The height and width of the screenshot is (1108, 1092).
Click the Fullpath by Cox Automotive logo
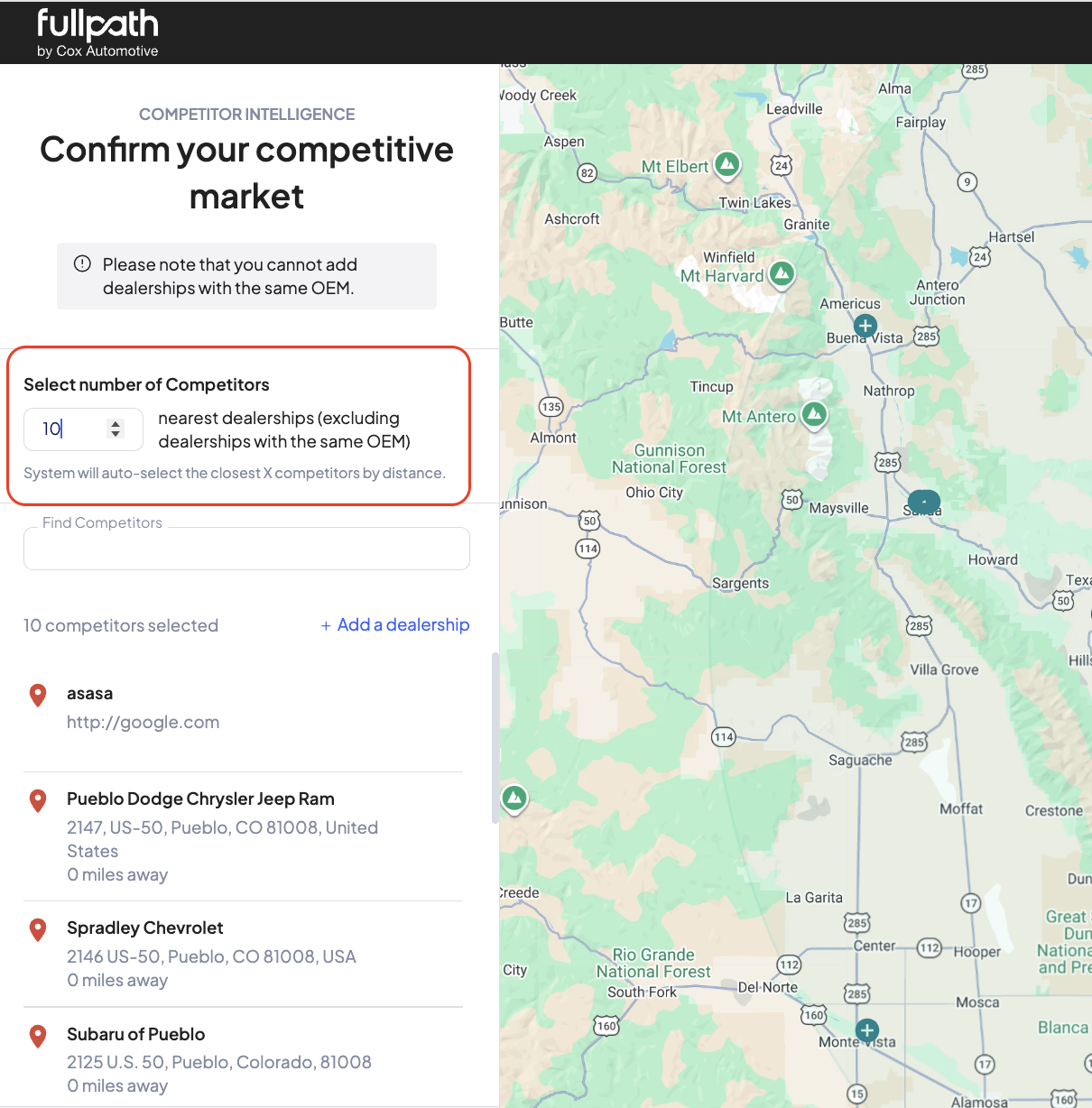(x=97, y=33)
